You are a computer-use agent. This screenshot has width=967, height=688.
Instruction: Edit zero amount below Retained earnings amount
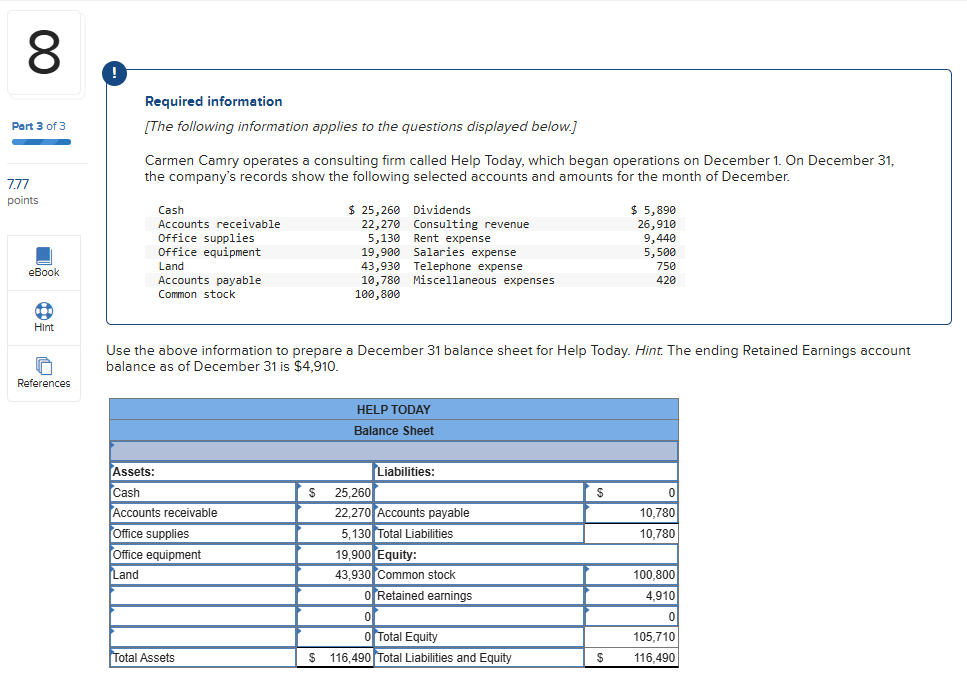pos(631,616)
